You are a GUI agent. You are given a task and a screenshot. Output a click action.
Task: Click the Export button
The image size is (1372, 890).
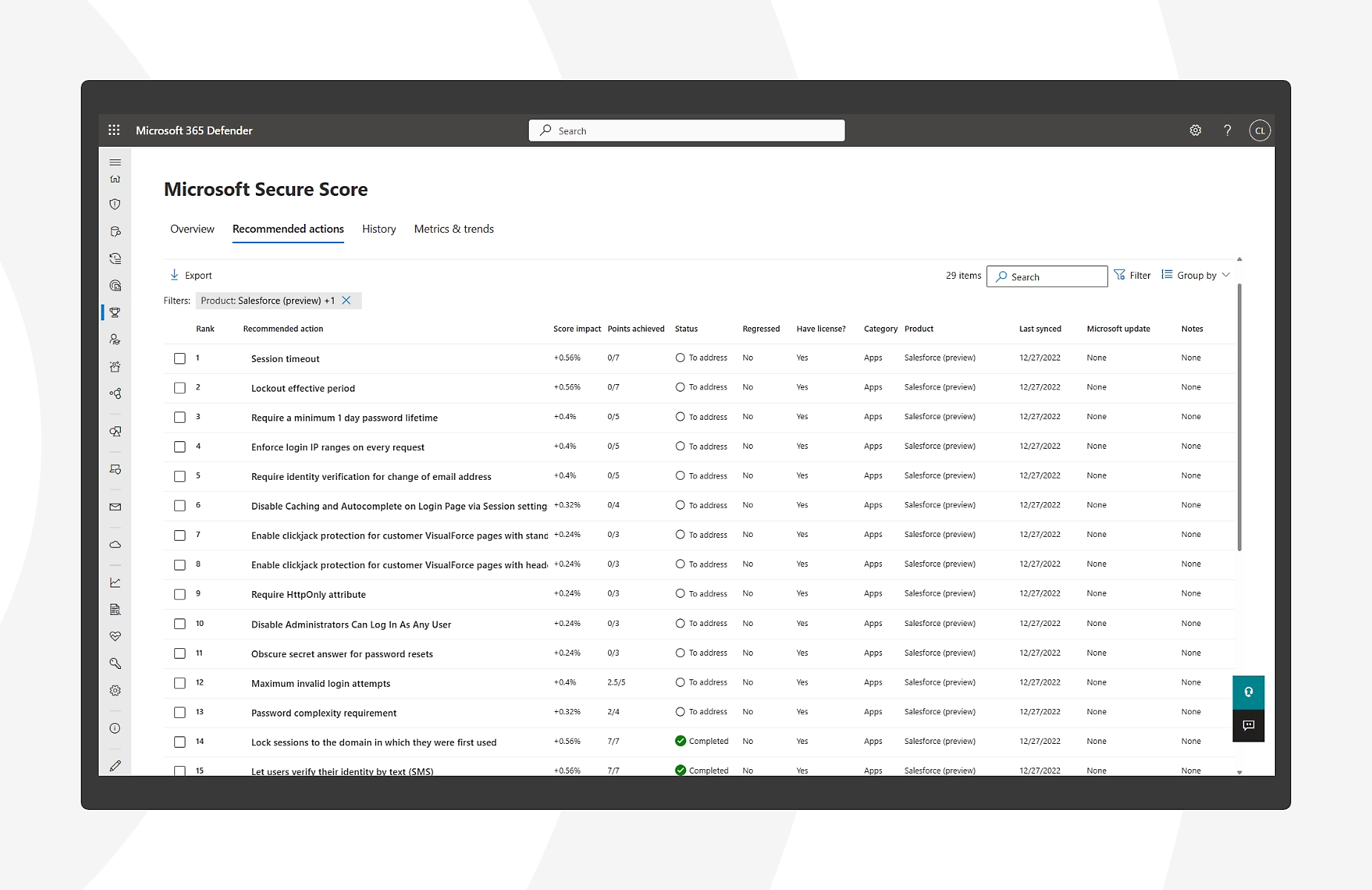[x=191, y=275]
